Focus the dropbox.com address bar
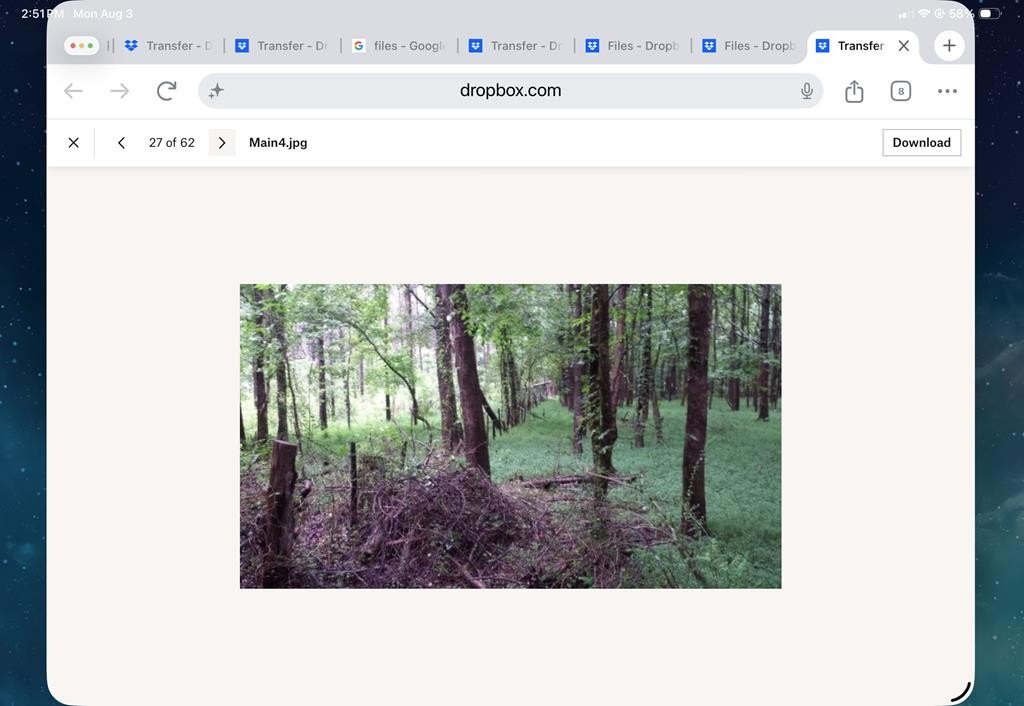Image resolution: width=1024 pixels, height=706 pixels. click(510, 91)
